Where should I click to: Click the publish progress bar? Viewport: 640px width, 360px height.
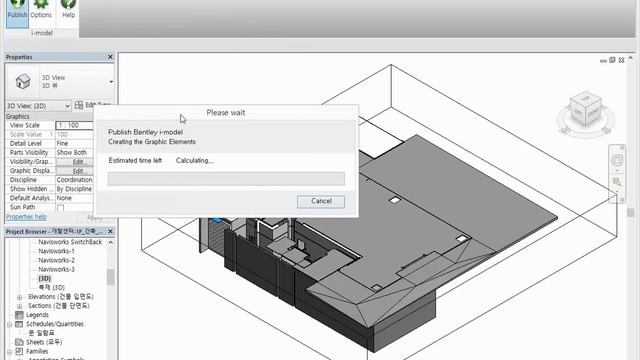(x=226, y=179)
